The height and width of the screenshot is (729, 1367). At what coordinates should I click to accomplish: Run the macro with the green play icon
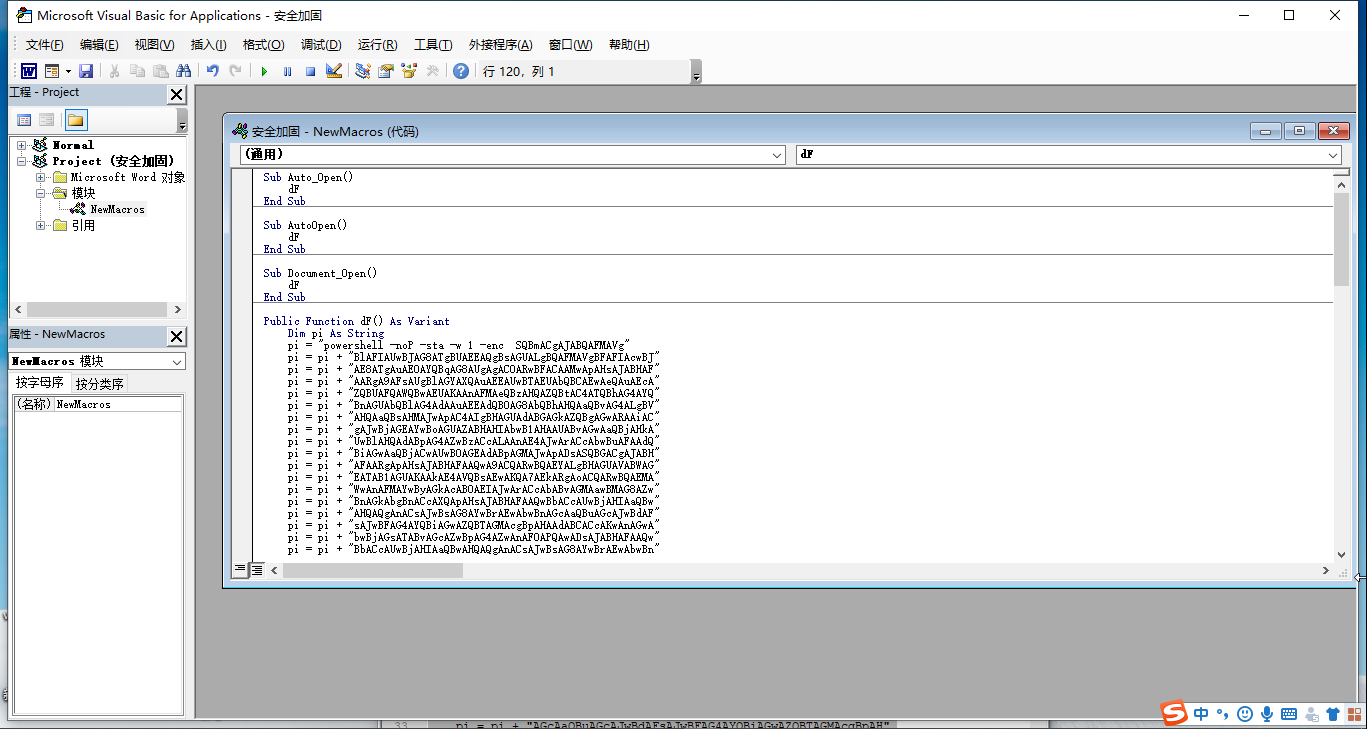point(264,71)
